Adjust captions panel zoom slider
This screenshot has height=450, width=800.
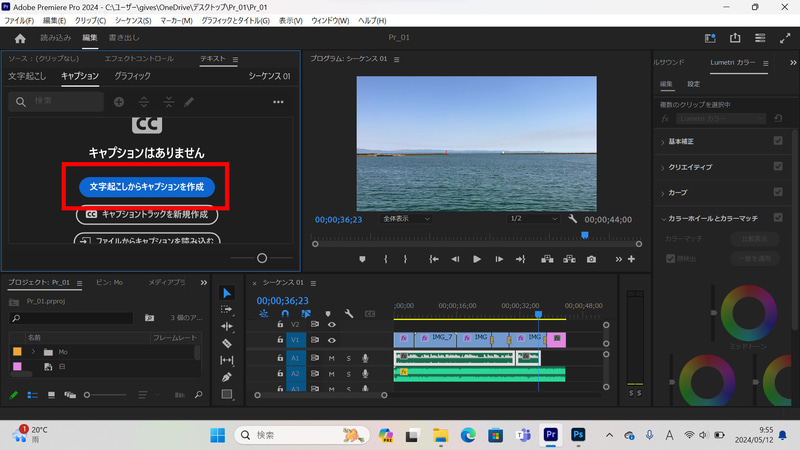point(262,258)
